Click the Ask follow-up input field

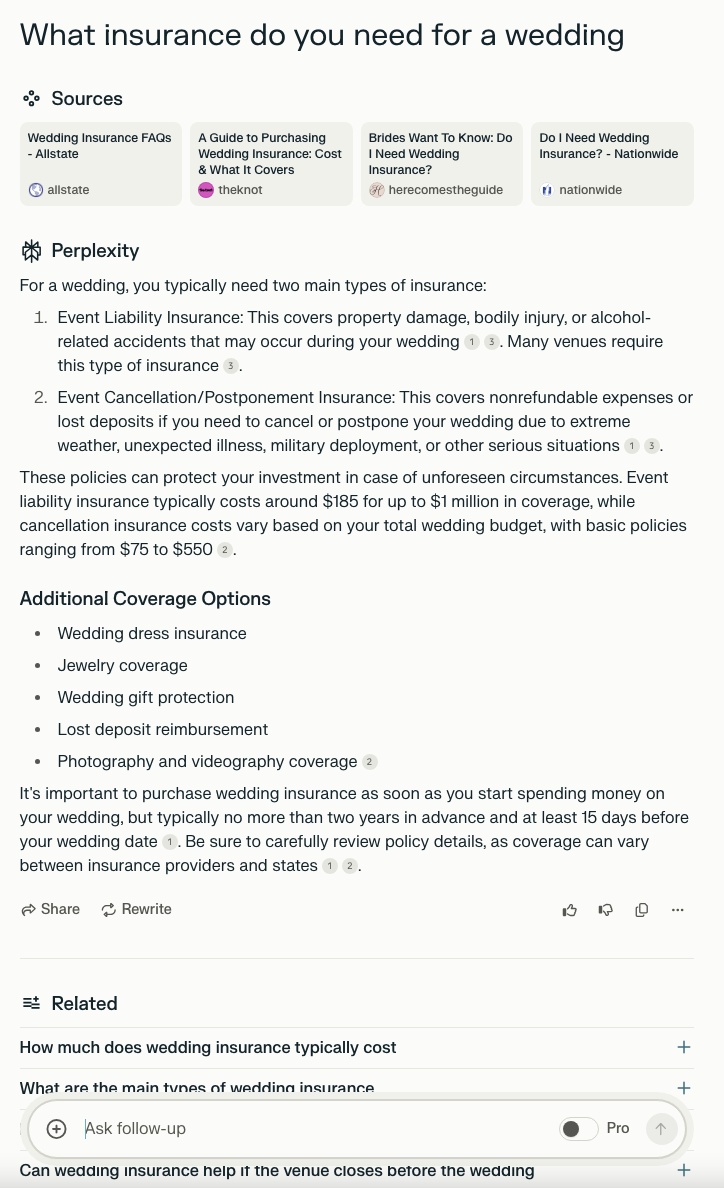[x=300, y=1128]
